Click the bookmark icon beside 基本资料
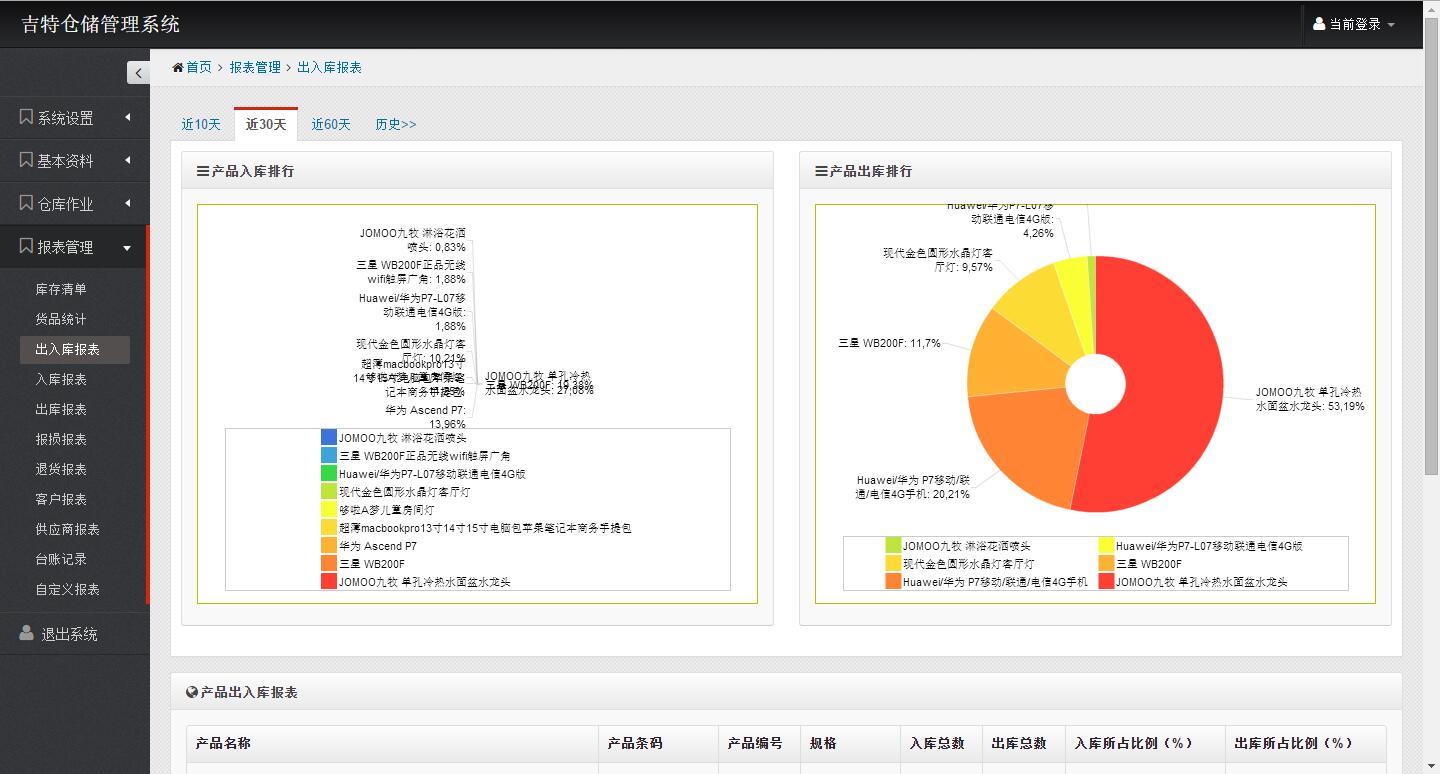 (x=26, y=160)
